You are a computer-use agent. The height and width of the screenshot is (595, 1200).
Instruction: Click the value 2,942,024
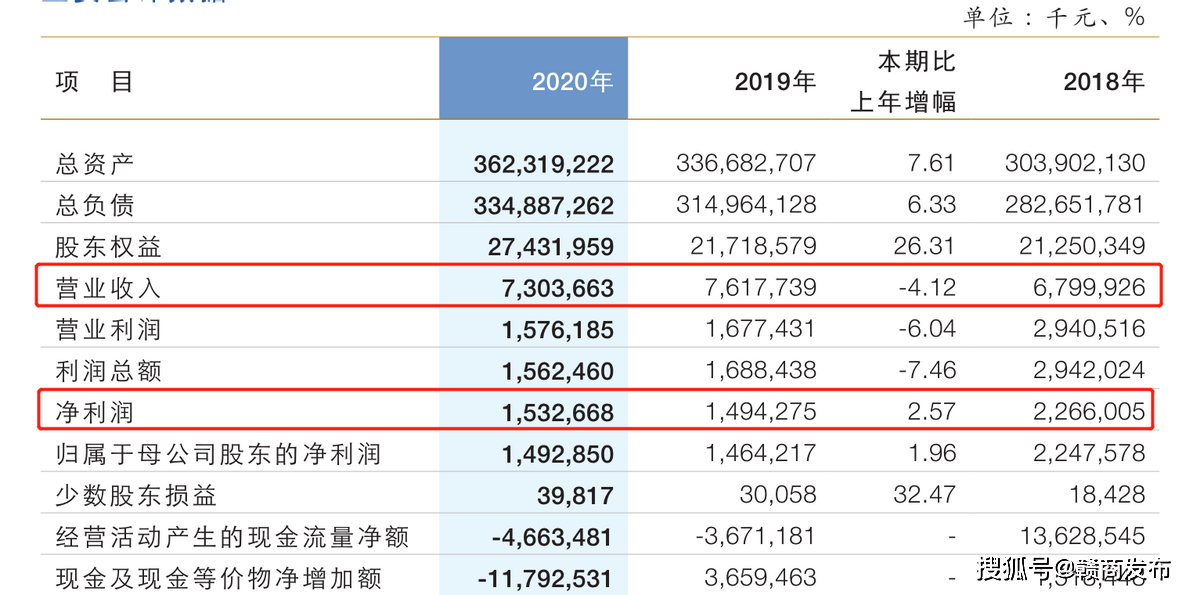click(1089, 370)
